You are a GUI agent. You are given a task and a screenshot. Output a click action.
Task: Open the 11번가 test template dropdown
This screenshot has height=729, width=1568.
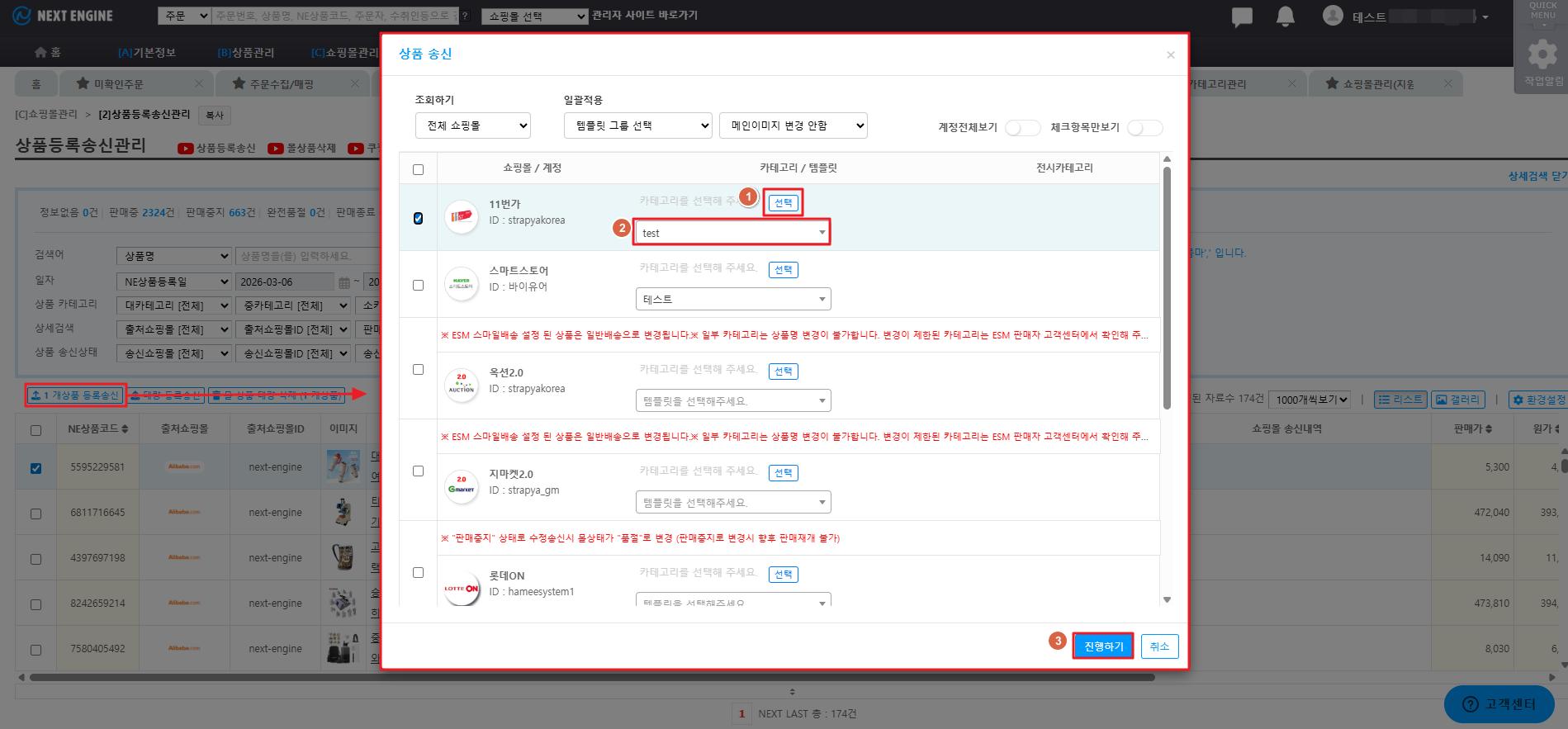pyautogui.click(x=732, y=233)
